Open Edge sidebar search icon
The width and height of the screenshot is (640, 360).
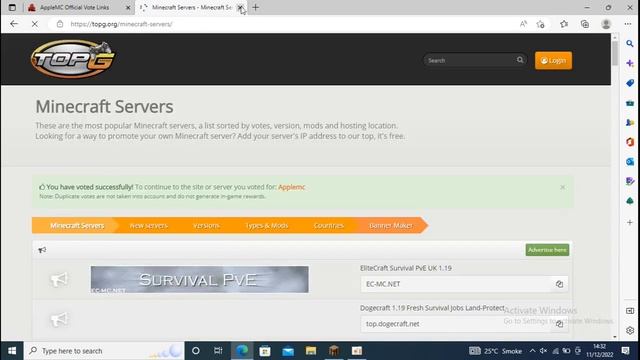click(x=630, y=44)
